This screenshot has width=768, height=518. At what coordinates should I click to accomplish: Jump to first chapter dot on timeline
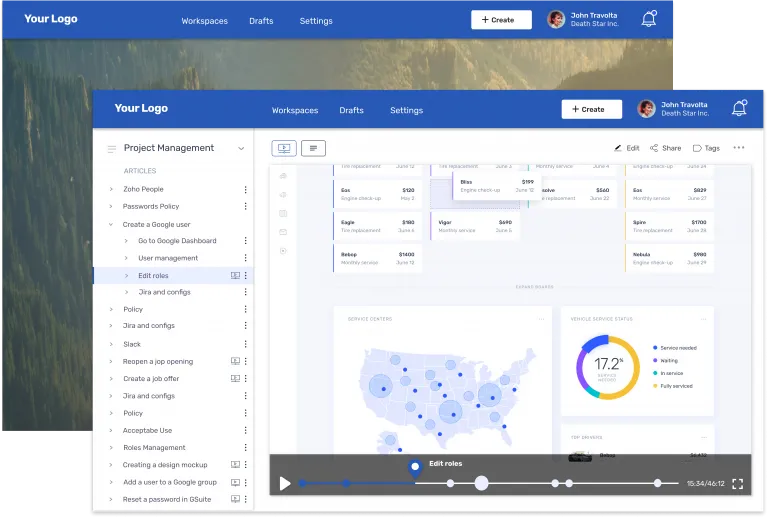(x=303, y=483)
